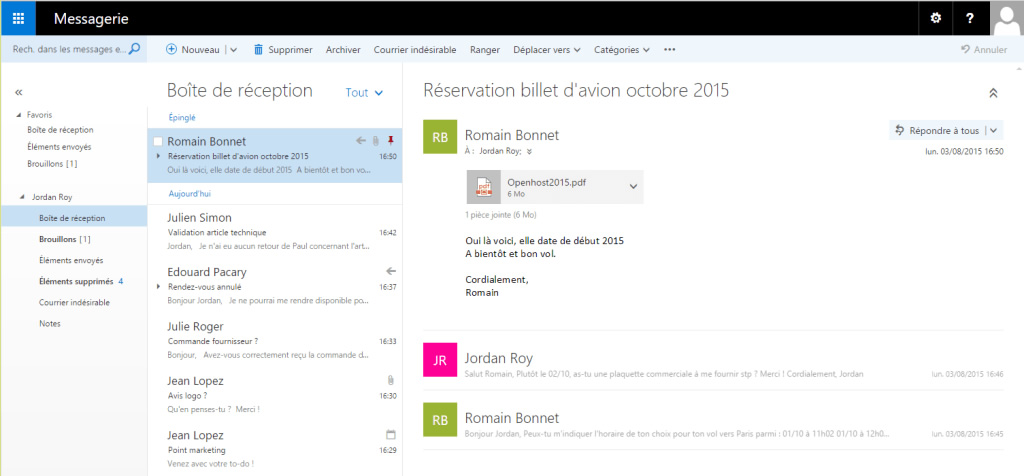Click Répondre à tous button
The width and height of the screenshot is (1024, 476).
tap(937, 131)
